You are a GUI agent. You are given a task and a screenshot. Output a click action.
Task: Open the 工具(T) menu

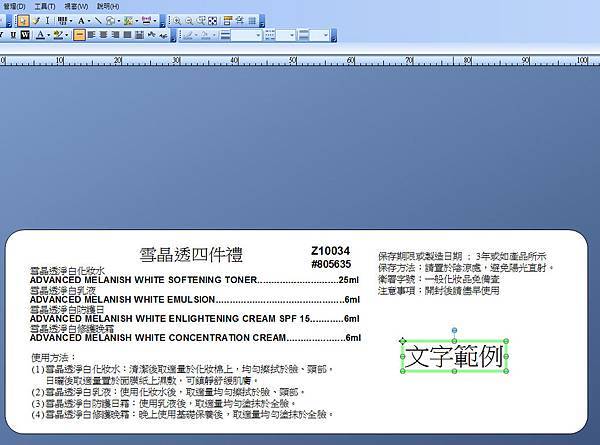pyautogui.click(x=45, y=7)
